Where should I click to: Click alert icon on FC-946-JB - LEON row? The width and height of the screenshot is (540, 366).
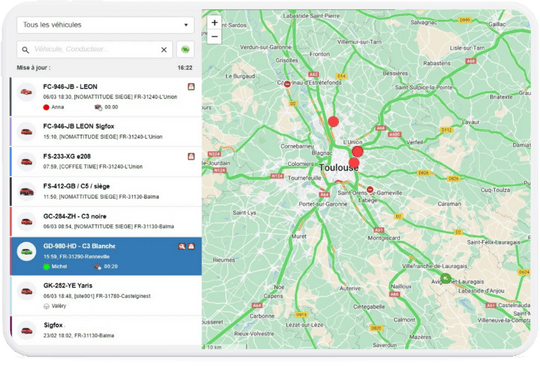191,86
